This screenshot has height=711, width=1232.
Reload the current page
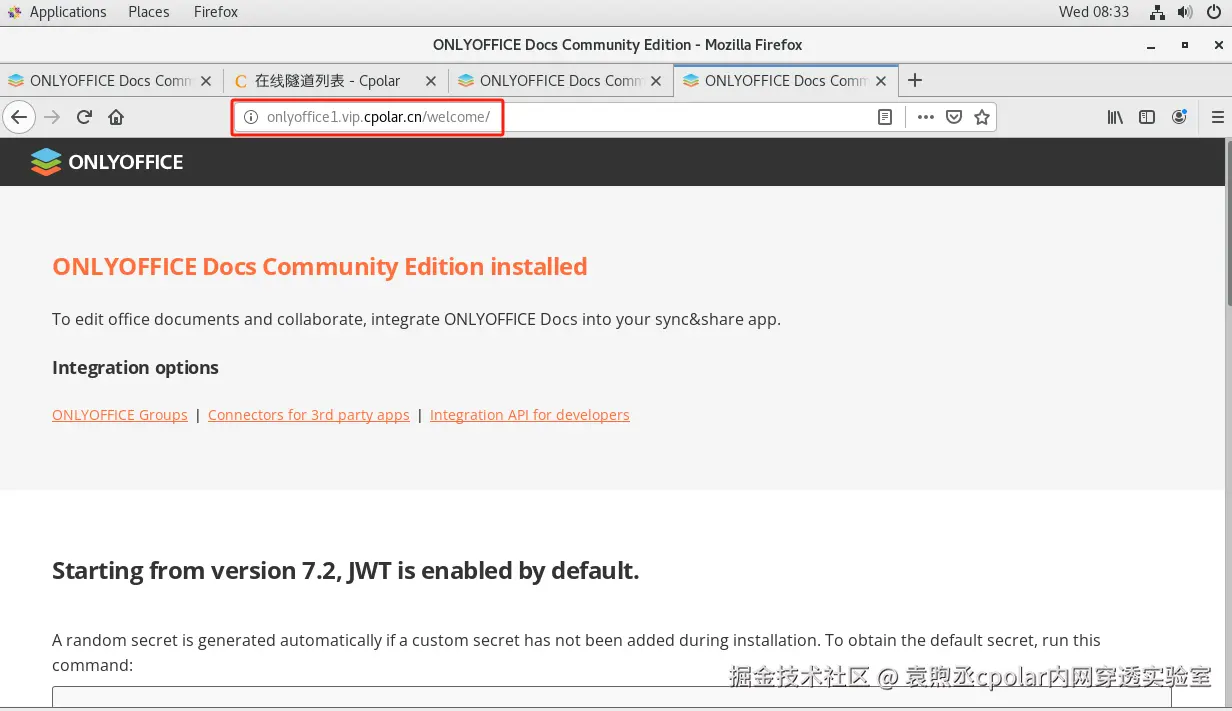84,117
